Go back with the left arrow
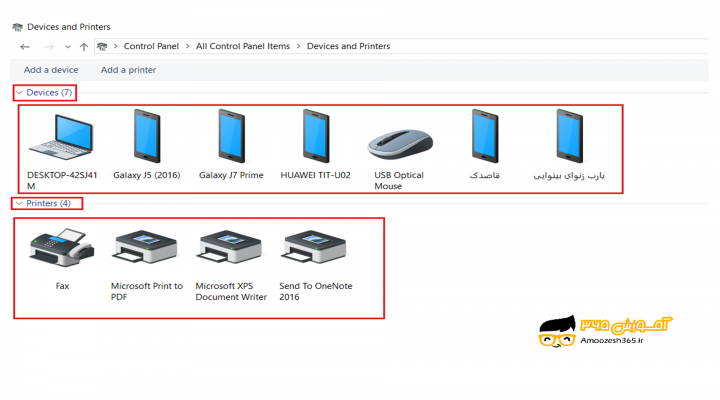Viewport: 720px width, 400px height. (25, 46)
